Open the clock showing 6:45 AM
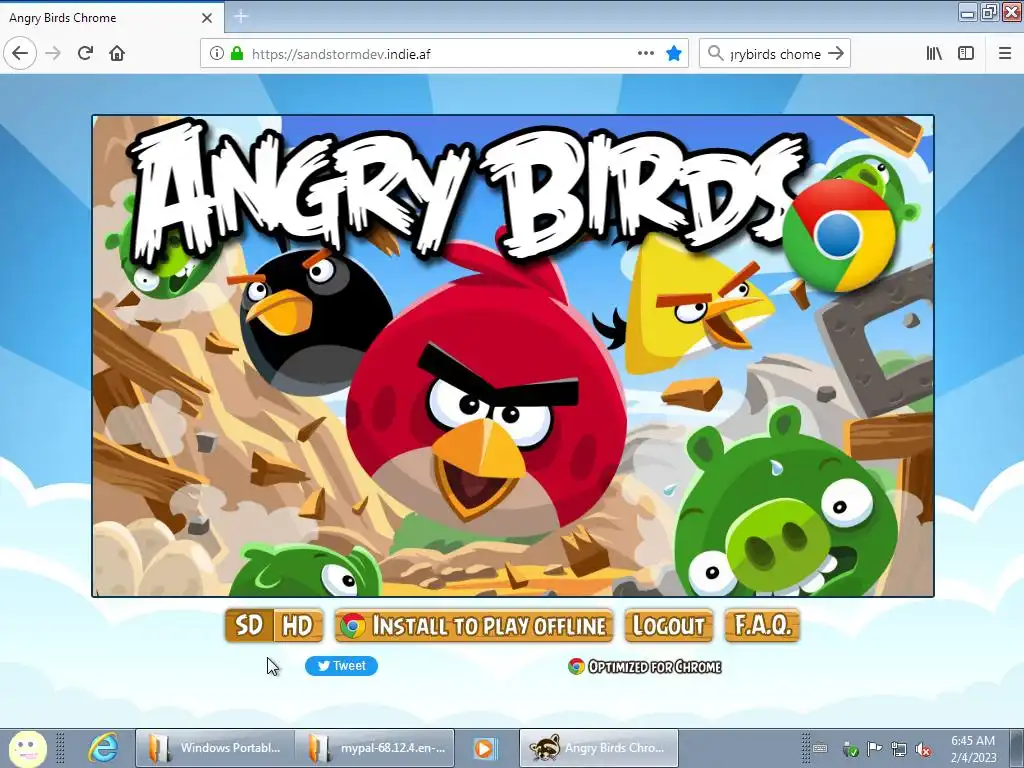Screen dimensions: 1024x768 click(973, 748)
